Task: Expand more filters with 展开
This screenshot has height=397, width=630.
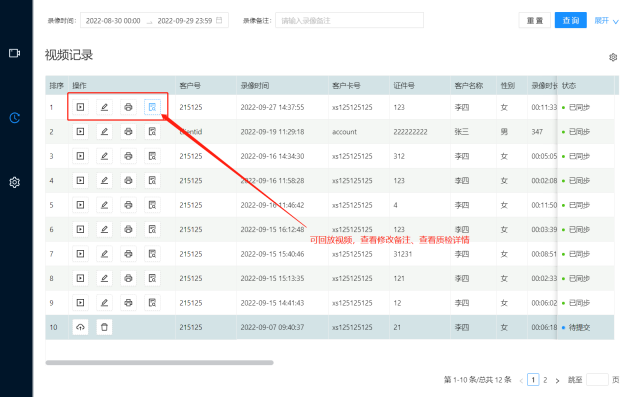Action: (x=606, y=20)
